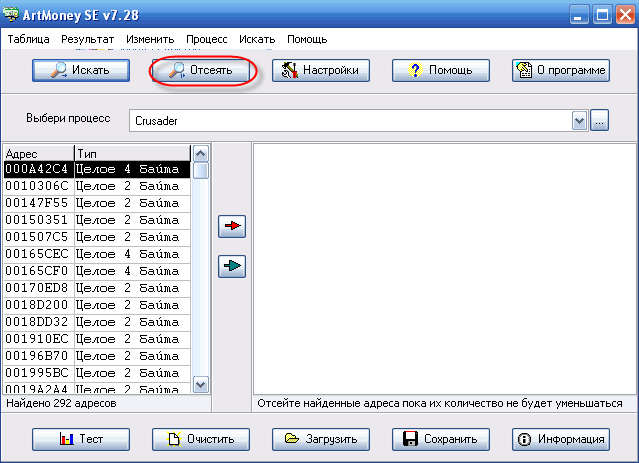This screenshot has height=463, width=639.
Task: Click the Тип column header
Action: [x=132, y=154]
